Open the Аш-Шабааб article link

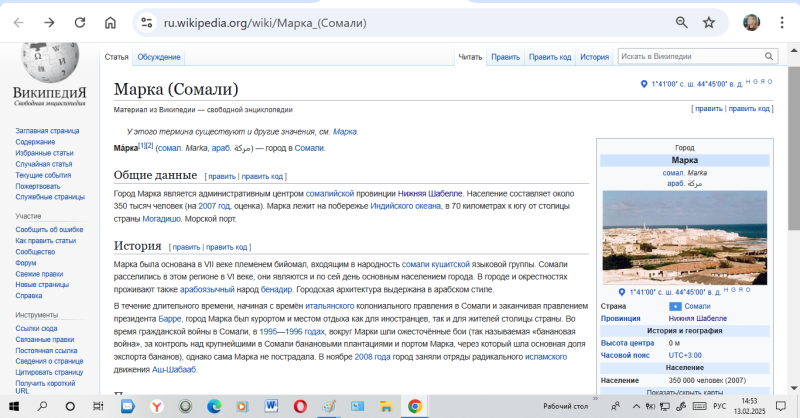tap(174, 370)
